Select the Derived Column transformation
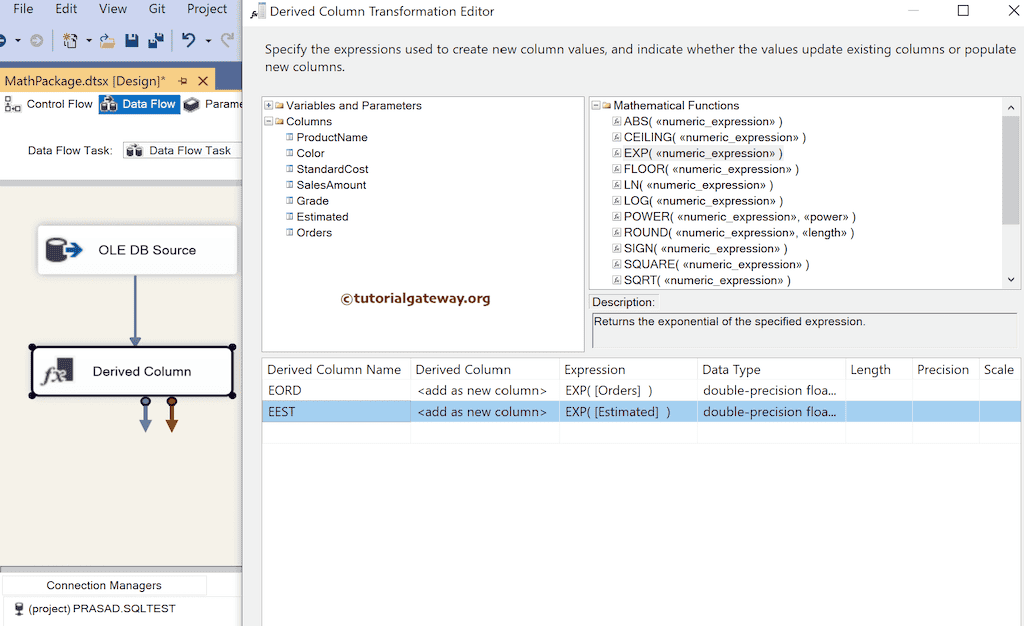 coord(132,371)
